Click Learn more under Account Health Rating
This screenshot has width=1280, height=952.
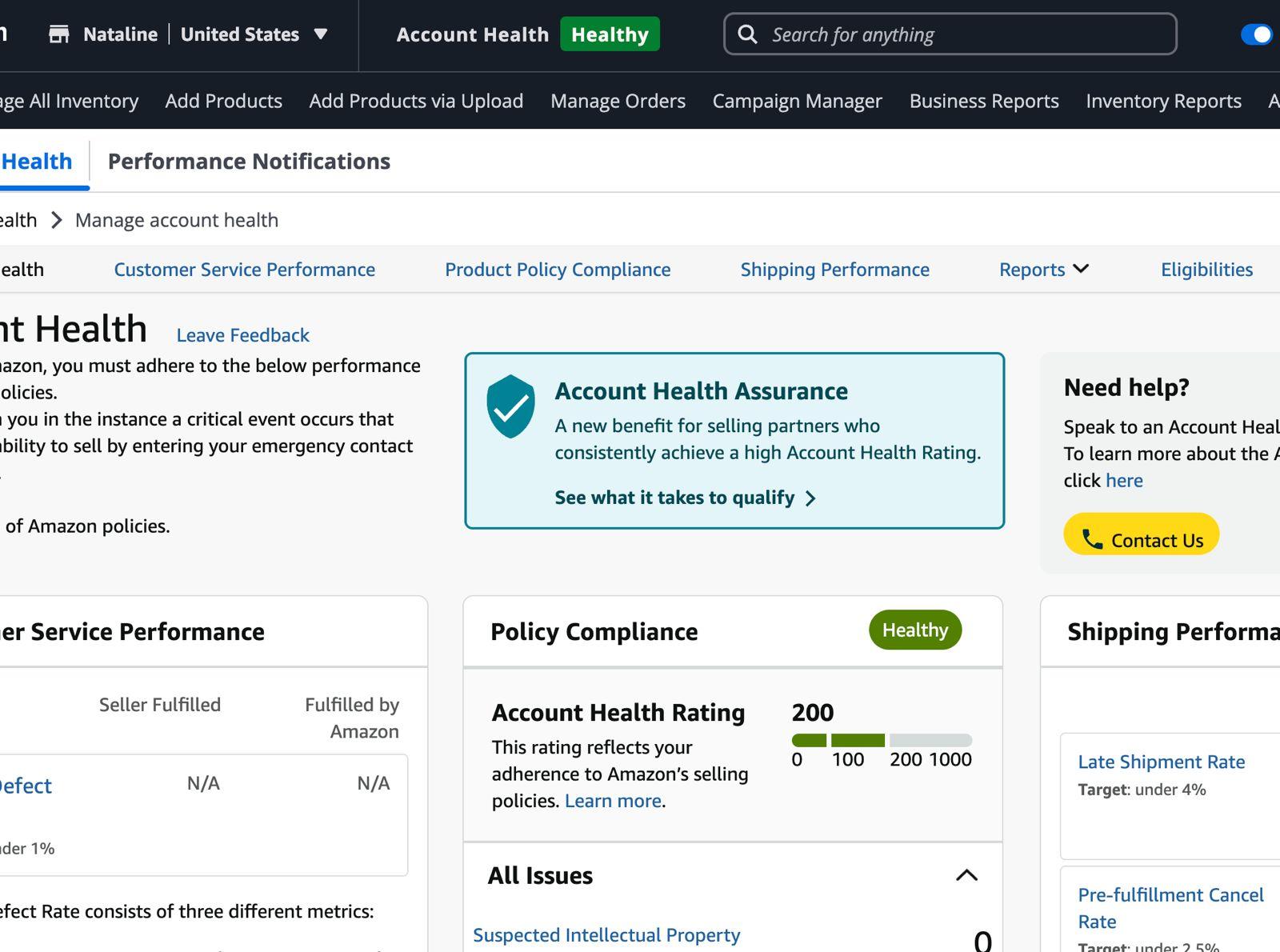point(613,801)
